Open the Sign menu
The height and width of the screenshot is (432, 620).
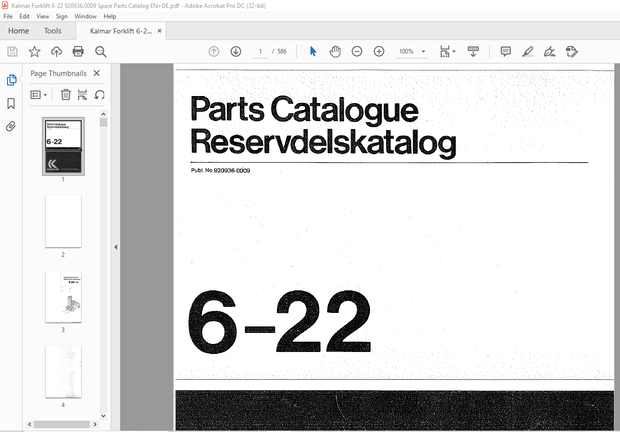click(x=62, y=16)
